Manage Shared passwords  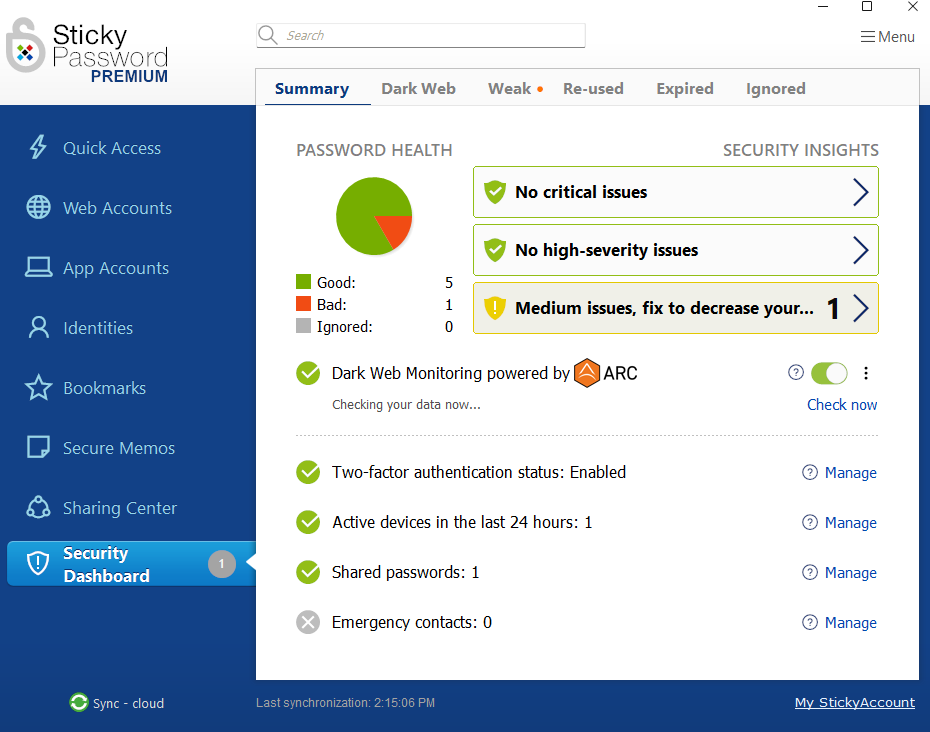click(x=851, y=572)
